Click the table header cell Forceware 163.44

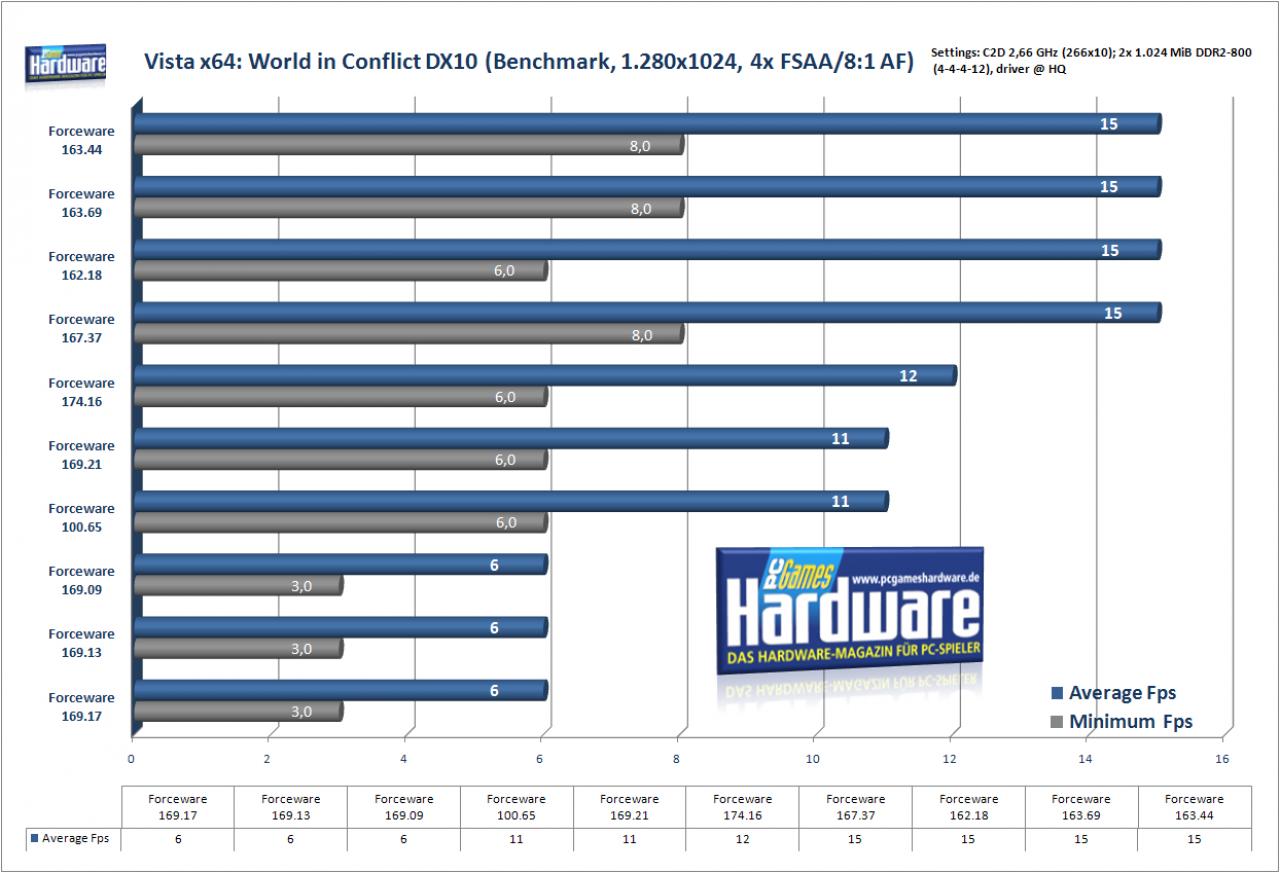(1194, 806)
